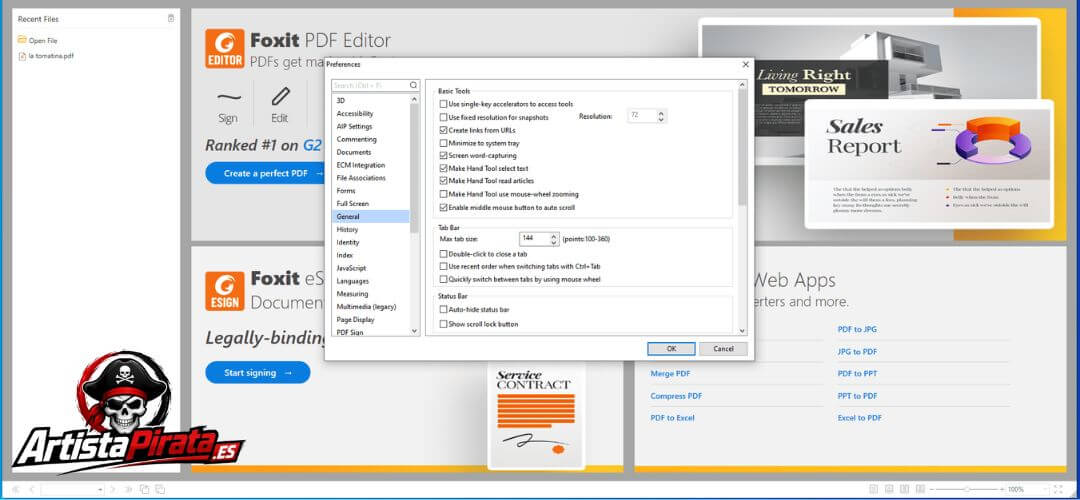Open la tomatina.pdf from Recent Files
The image size is (1080, 500).
tap(51, 56)
